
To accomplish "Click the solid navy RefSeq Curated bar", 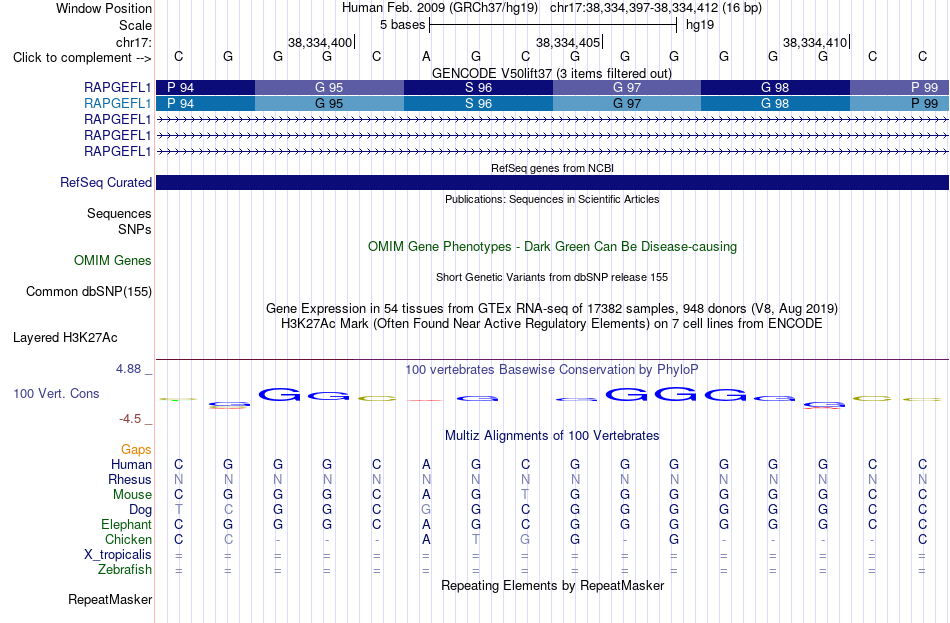I will tap(552, 182).
